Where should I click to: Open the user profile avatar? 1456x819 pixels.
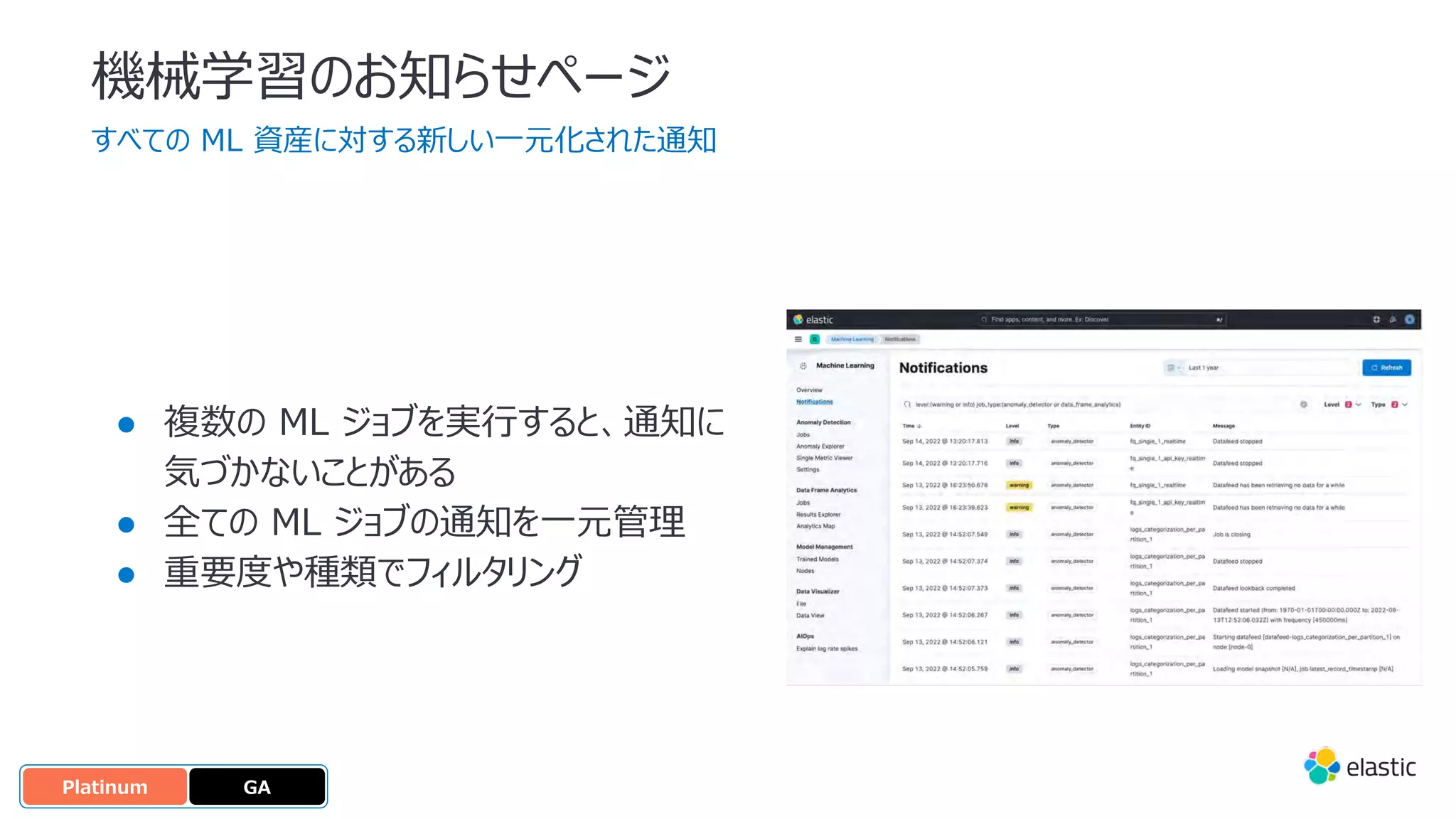click(x=1409, y=320)
